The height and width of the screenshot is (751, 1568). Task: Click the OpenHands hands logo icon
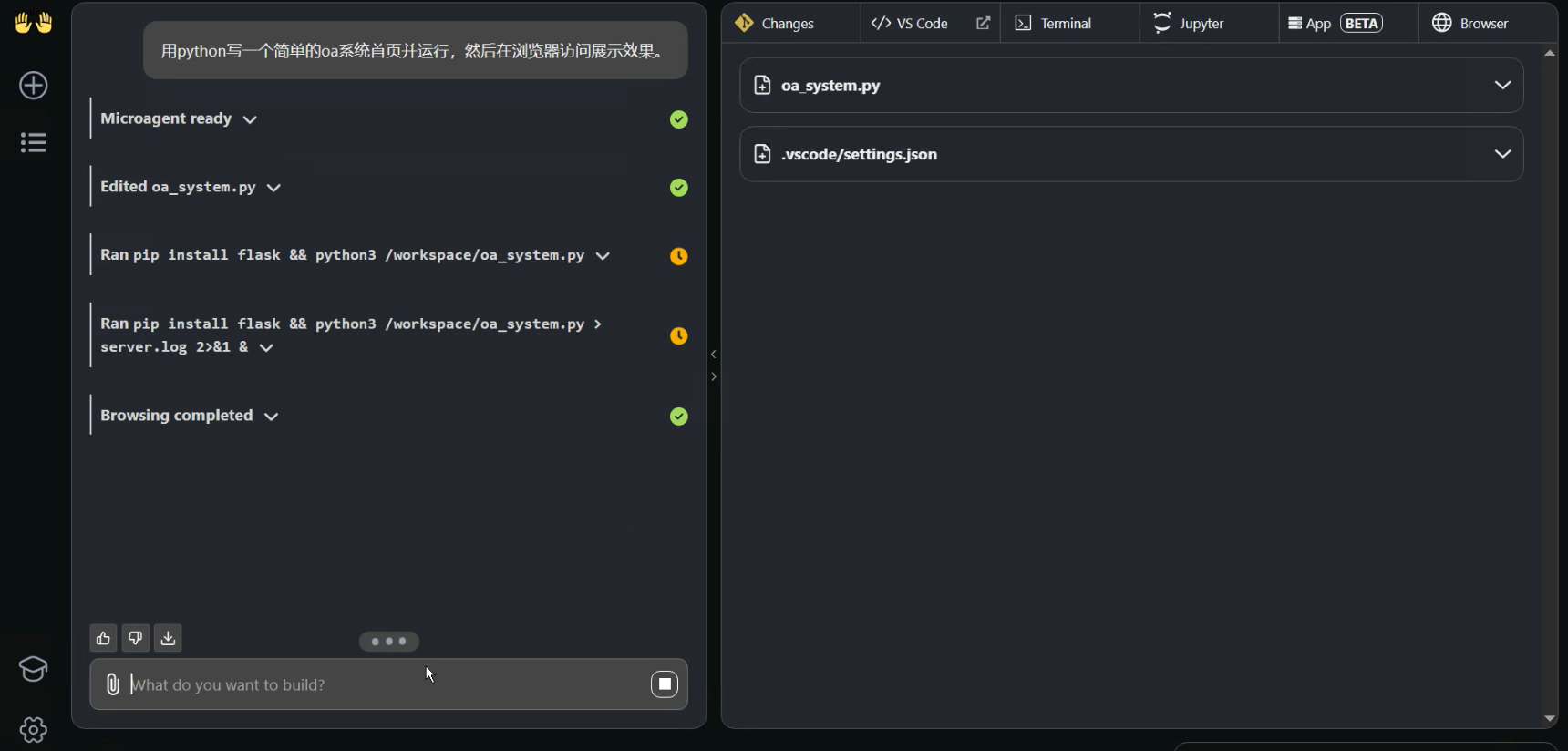(x=34, y=23)
